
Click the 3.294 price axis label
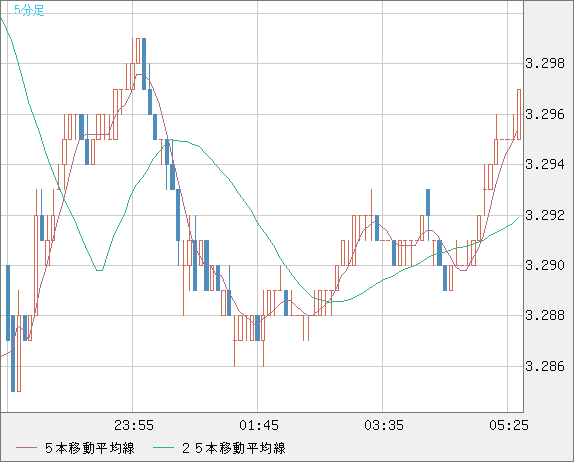pyautogui.click(x=545, y=165)
